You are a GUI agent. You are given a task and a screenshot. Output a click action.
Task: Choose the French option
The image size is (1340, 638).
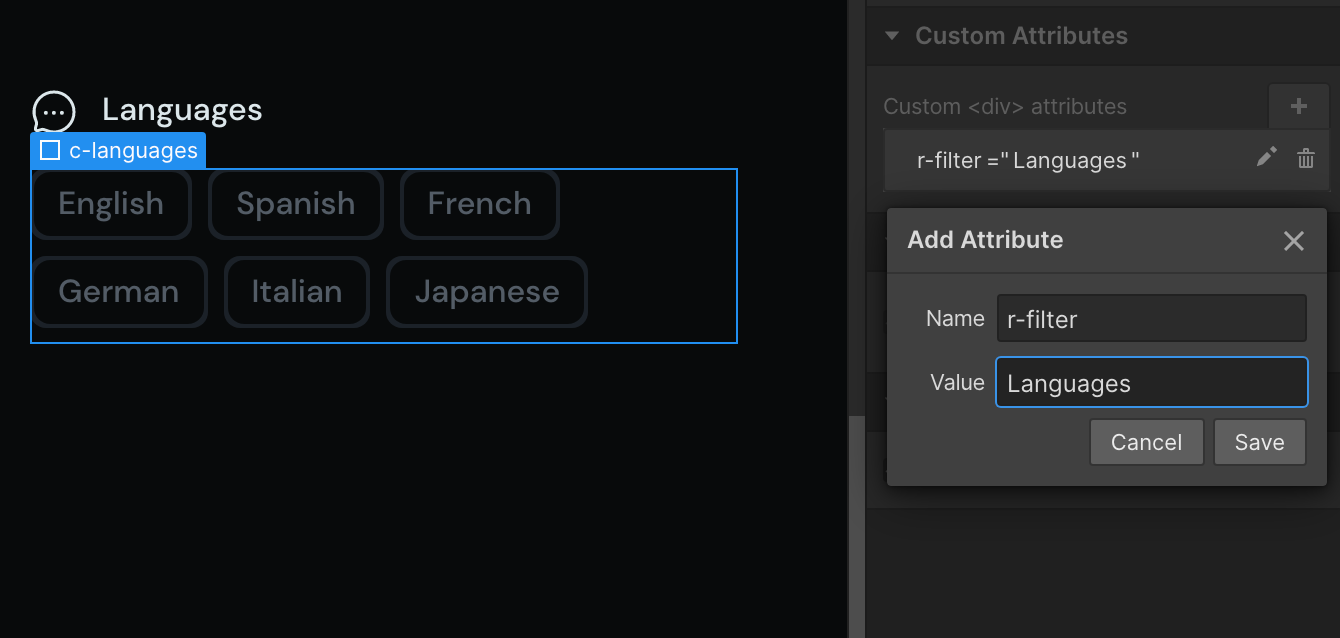[x=480, y=204]
